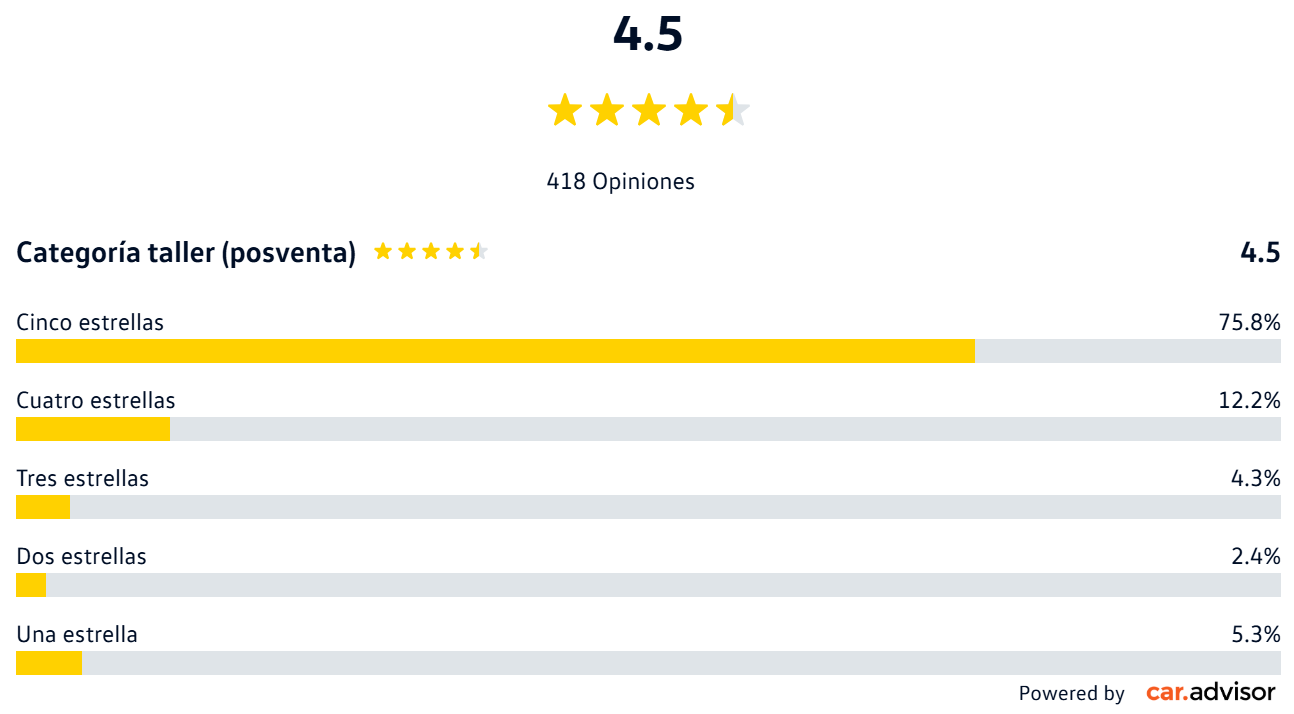
Task: Click the car.advisor logo
Action: click(1210, 692)
